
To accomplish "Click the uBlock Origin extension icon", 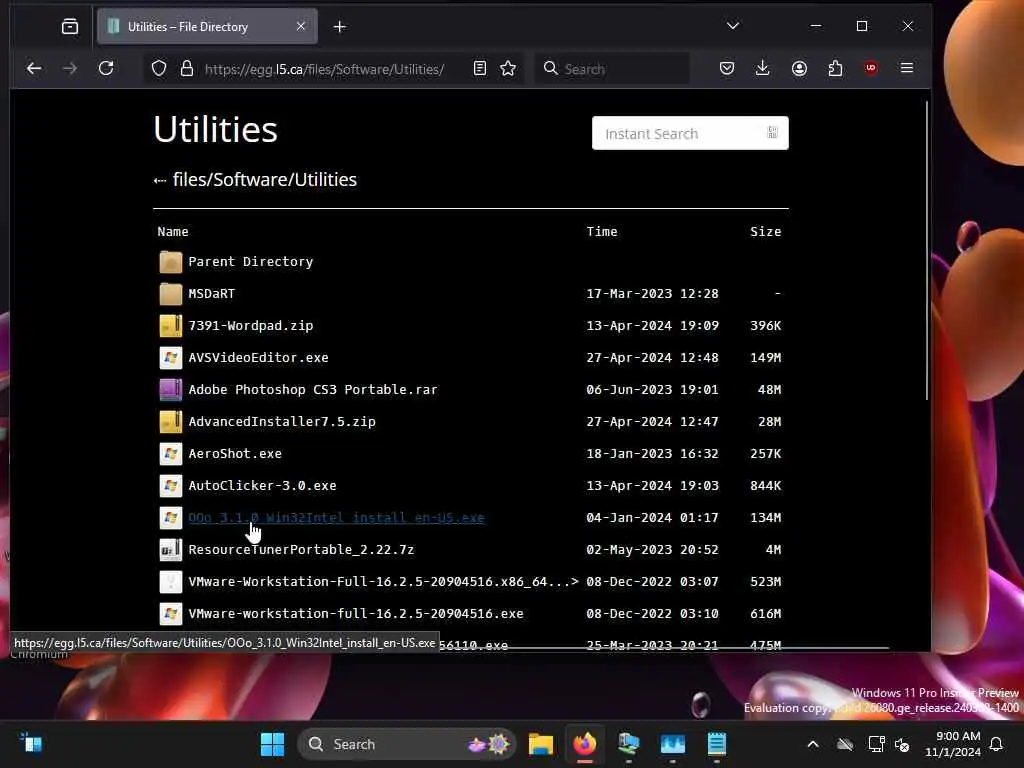I will point(871,69).
